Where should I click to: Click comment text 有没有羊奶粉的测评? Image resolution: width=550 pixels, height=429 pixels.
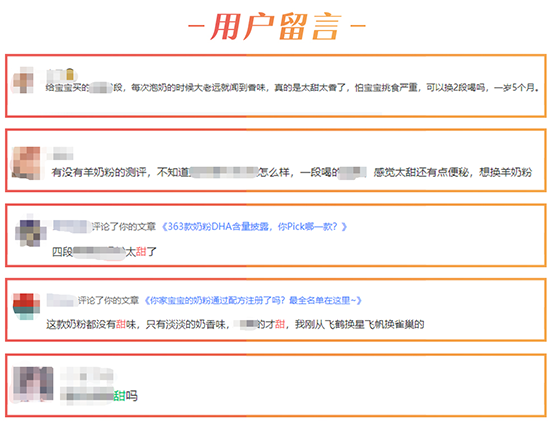point(291,172)
